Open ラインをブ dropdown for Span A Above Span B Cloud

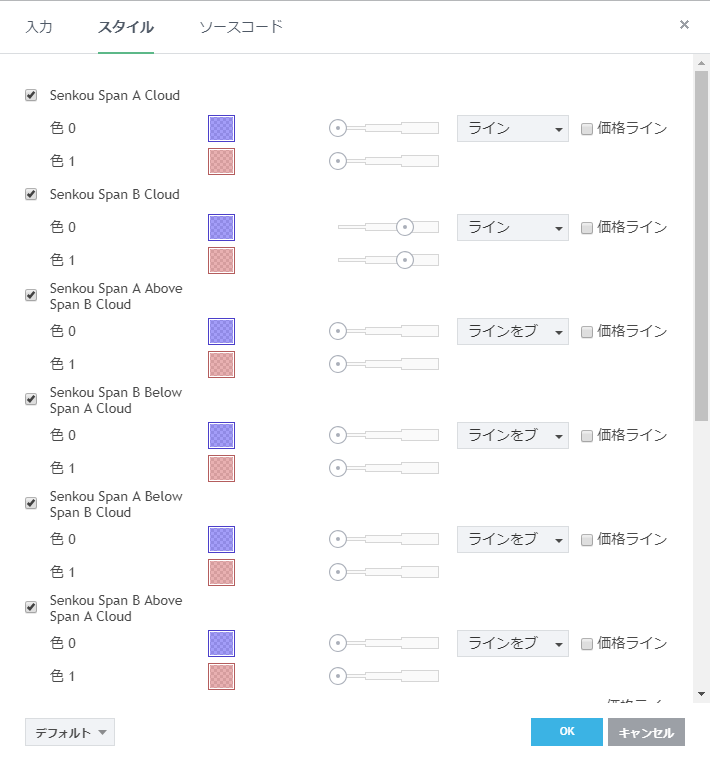click(512, 331)
